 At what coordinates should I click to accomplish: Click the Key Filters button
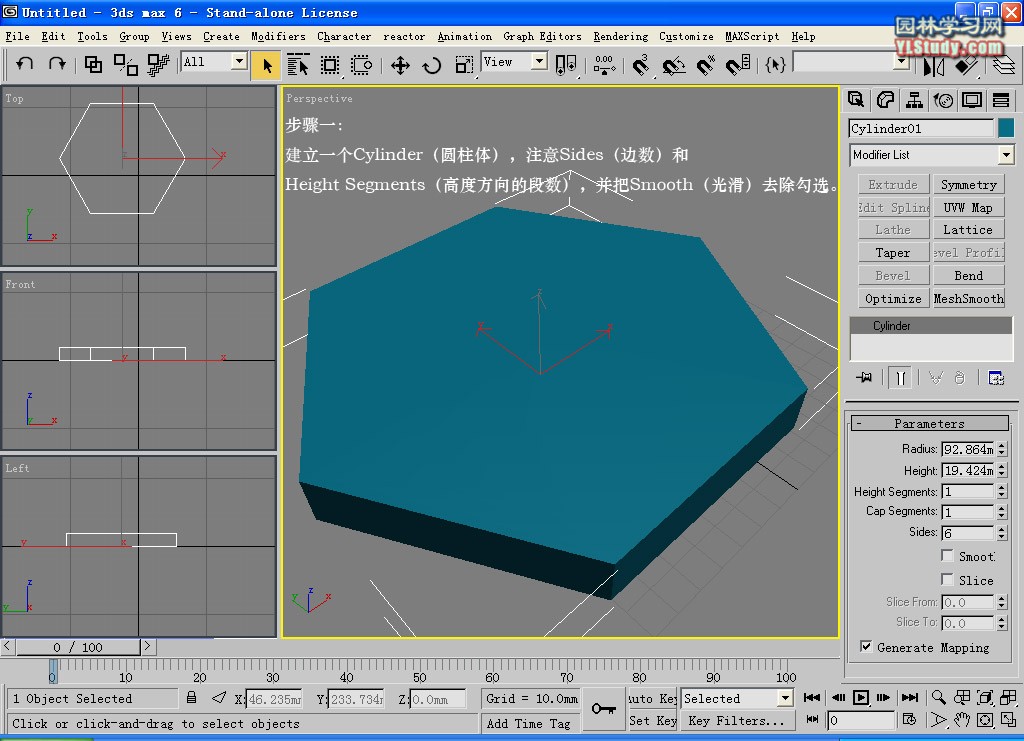[x=736, y=720]
